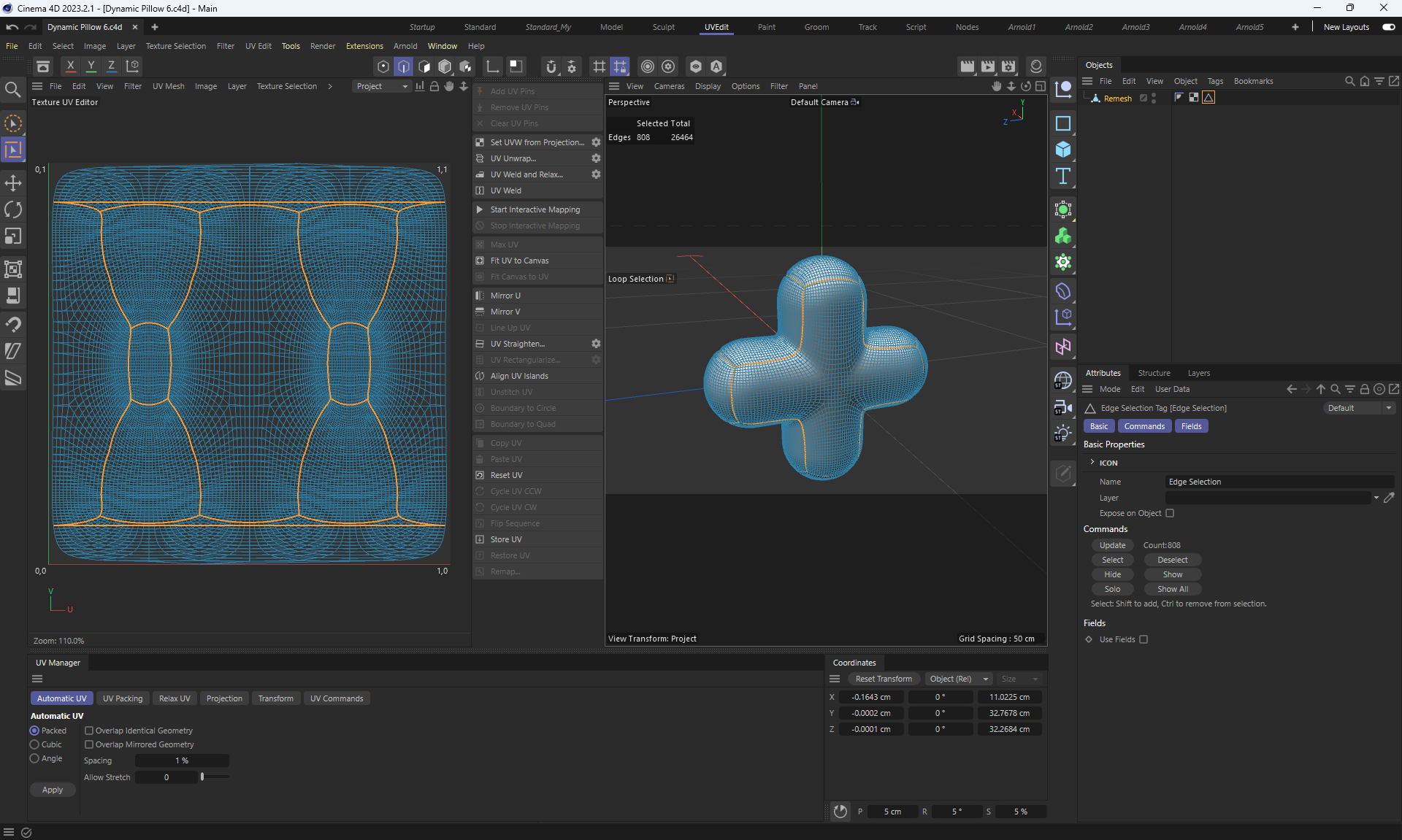The image size is (1402, 840).
Task: Open UV Unwrap settings gear
Action: (596, 158)
